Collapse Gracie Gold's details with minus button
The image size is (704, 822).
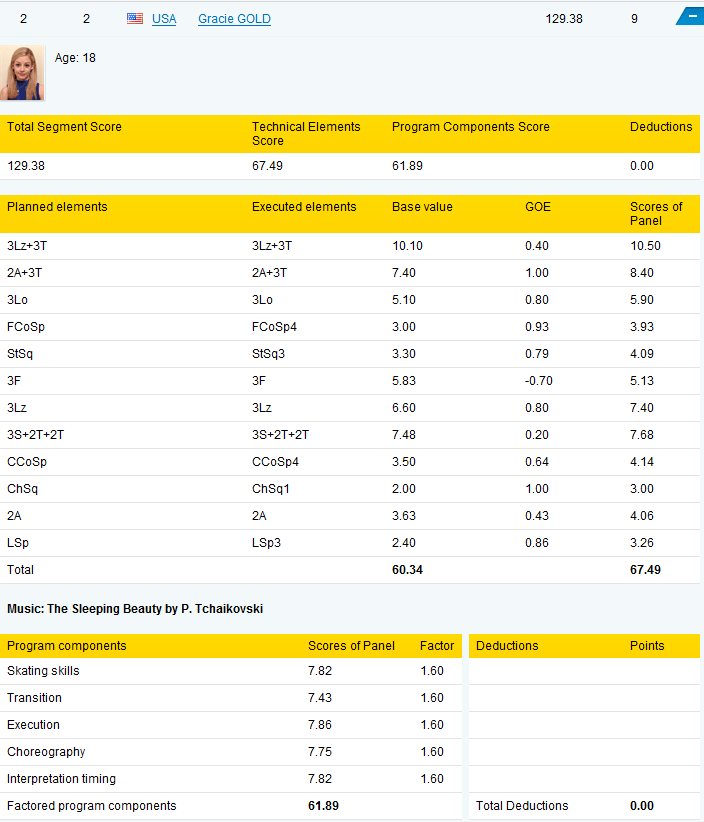[692, 16]
